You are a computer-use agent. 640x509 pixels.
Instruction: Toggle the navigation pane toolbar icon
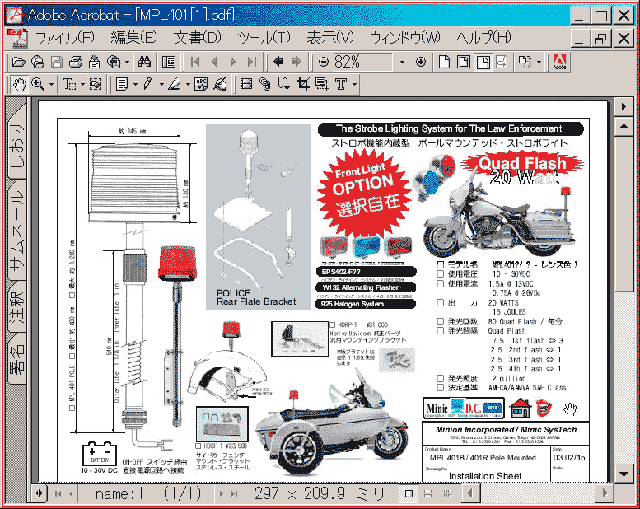tap(168, 62)
